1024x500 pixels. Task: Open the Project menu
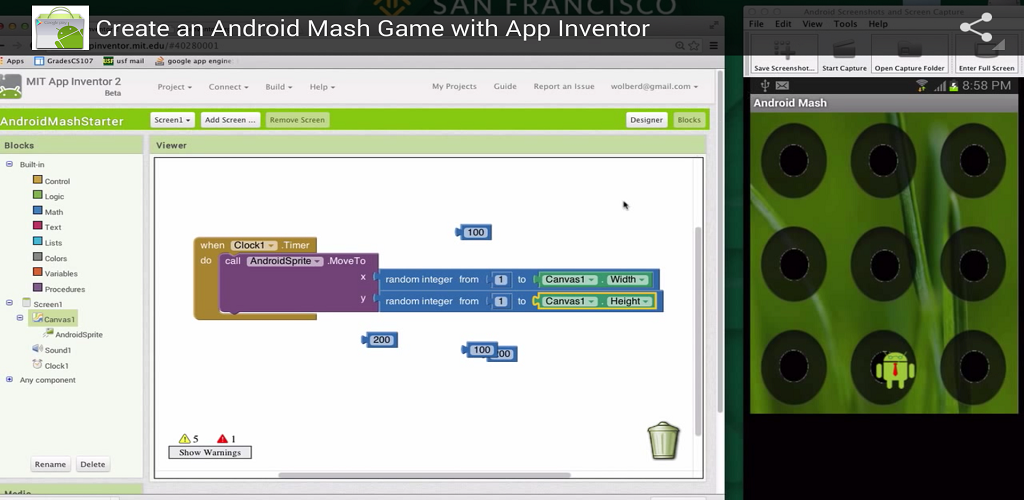pyautogui.click(x=174, y=87)
